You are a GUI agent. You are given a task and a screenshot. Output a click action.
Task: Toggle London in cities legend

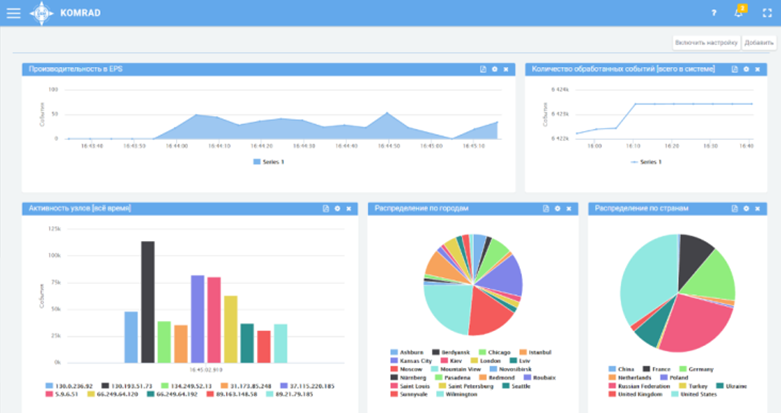[486, 361]
